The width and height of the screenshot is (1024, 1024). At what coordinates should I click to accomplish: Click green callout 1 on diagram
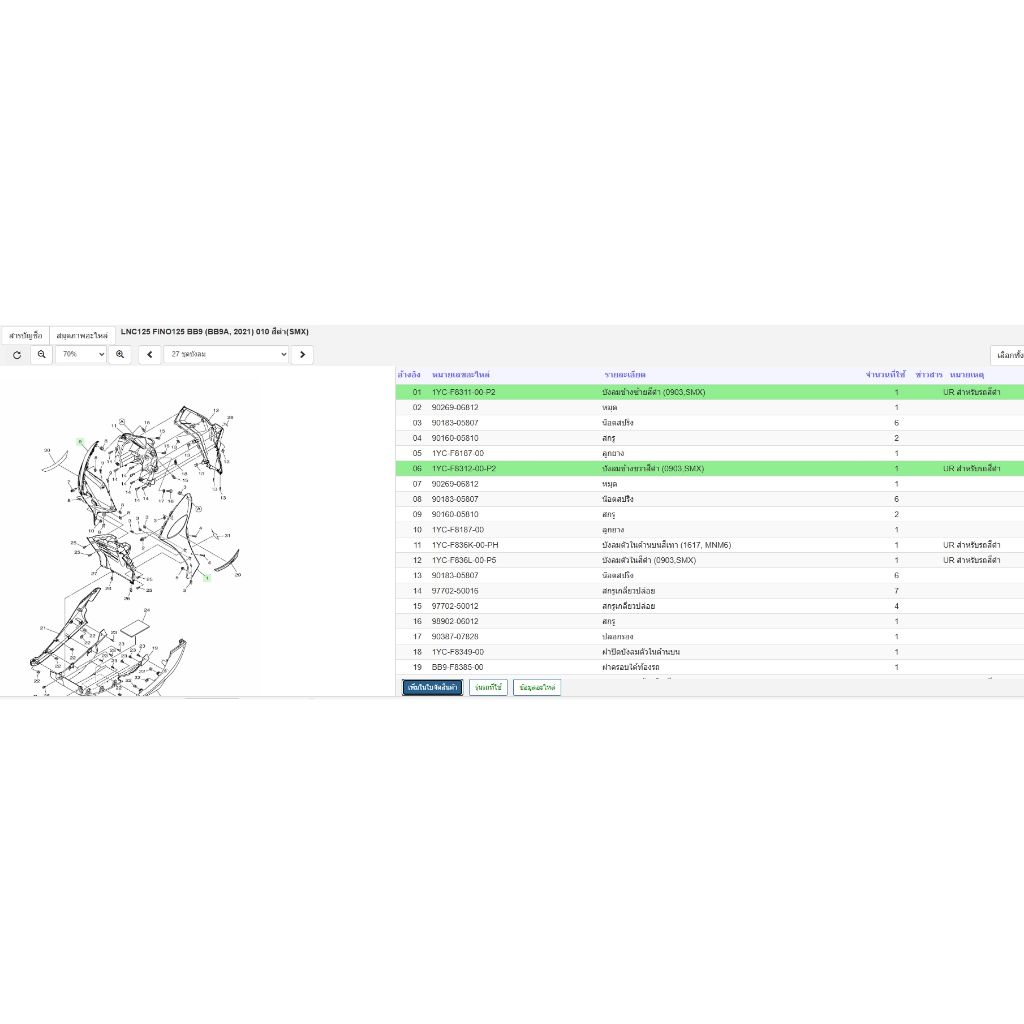pos(207,578)
